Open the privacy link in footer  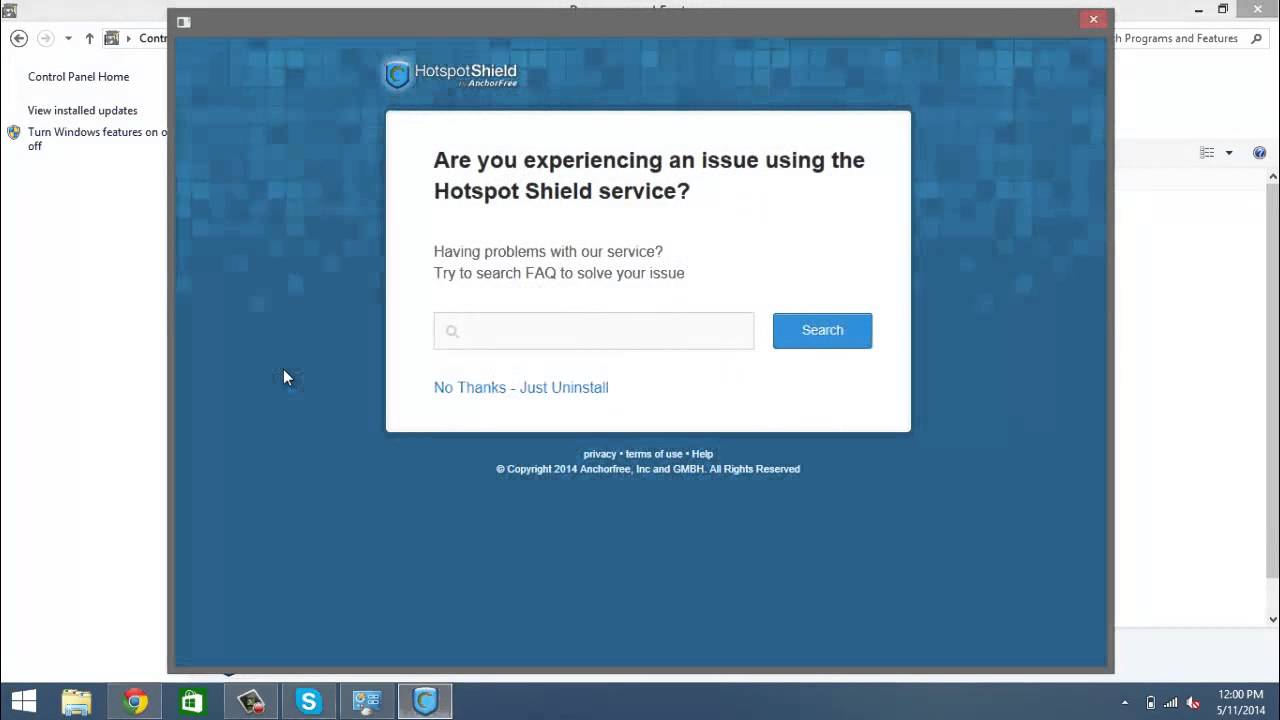(600, 454)
